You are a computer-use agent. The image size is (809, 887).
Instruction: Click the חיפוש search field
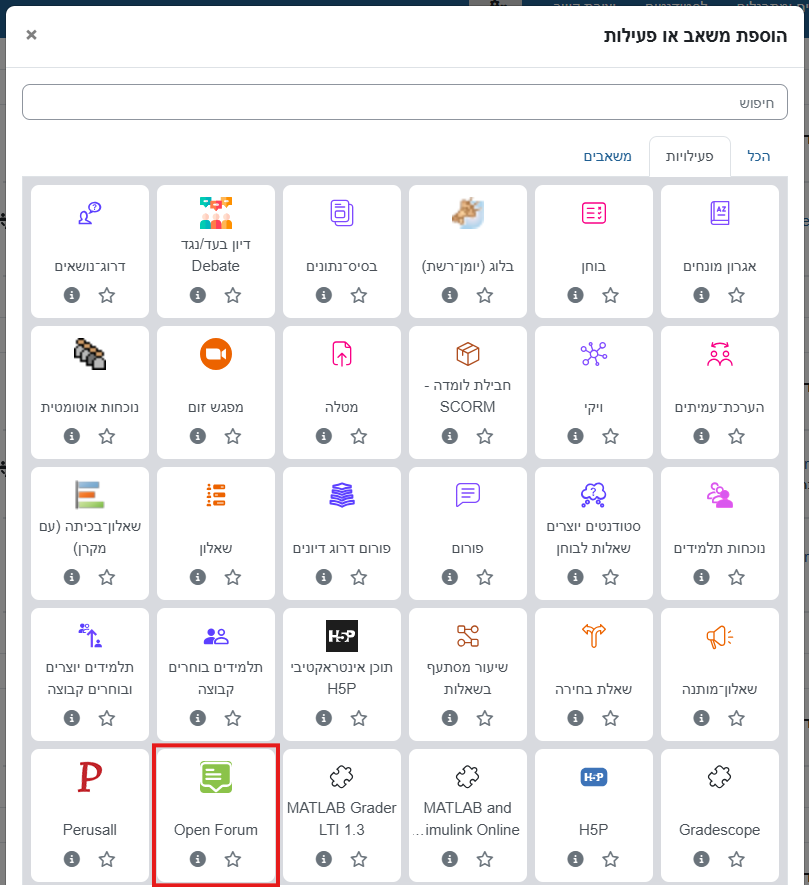click(x=404, y=103)
